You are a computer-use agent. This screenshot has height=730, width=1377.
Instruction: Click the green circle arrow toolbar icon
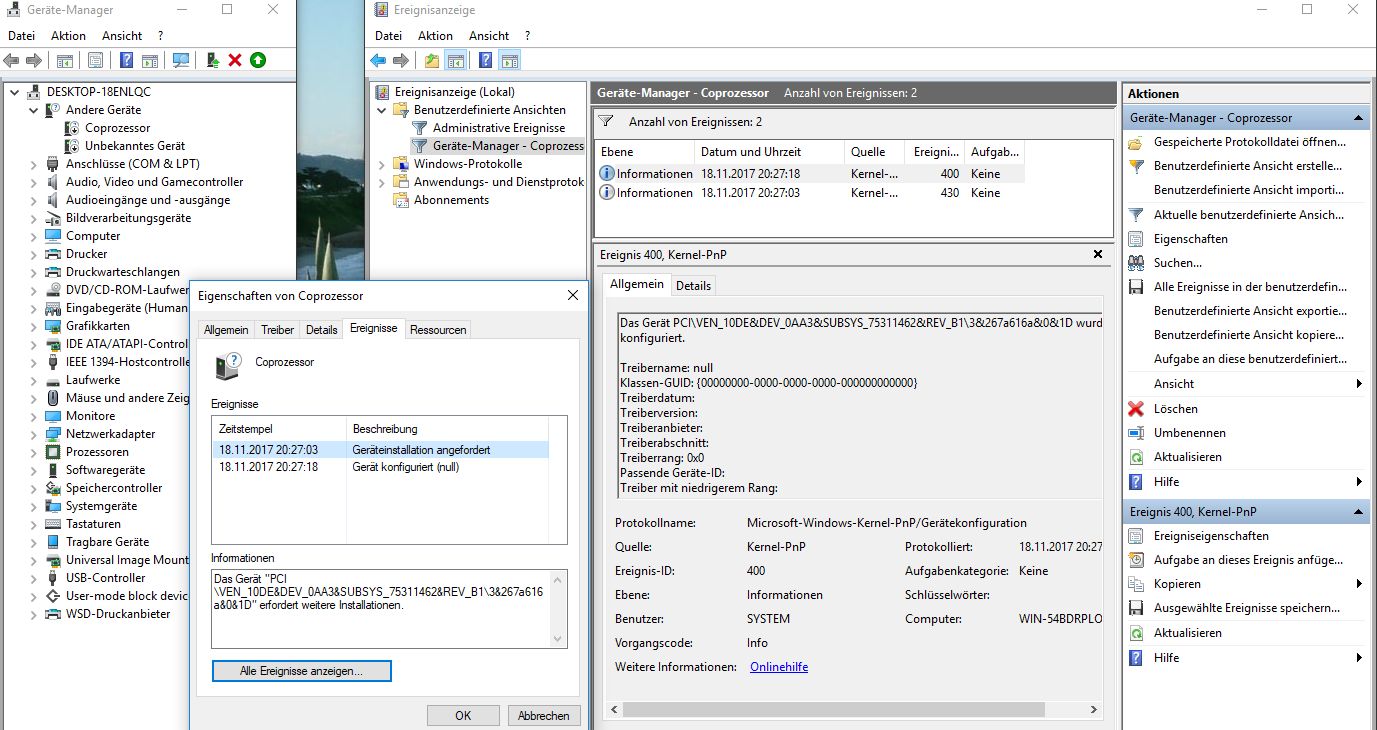258,60
